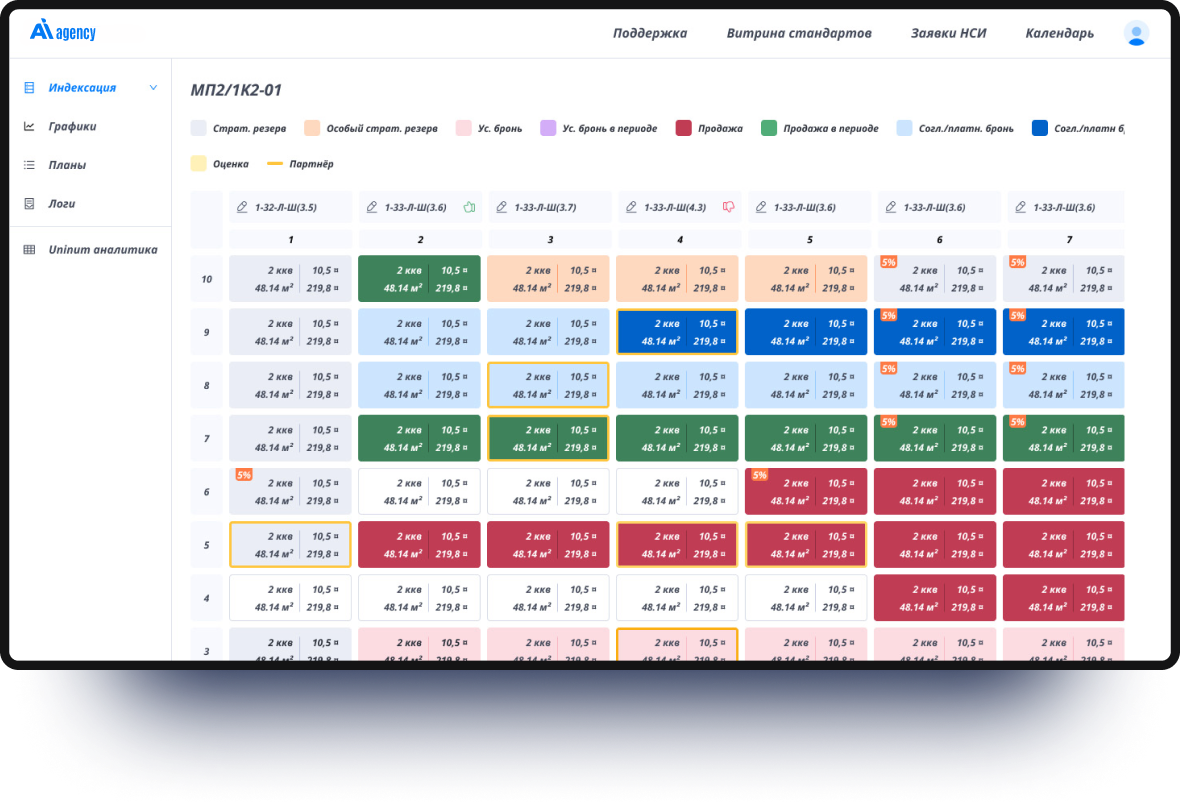
Task: Open the Планы sidebar section
Action: pyautogui.click(x=67, y=165)
